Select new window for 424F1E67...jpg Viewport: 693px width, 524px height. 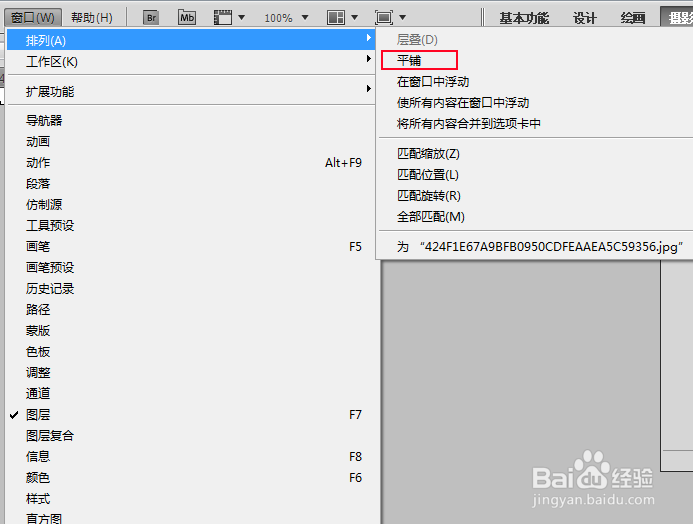coord(536,247)
